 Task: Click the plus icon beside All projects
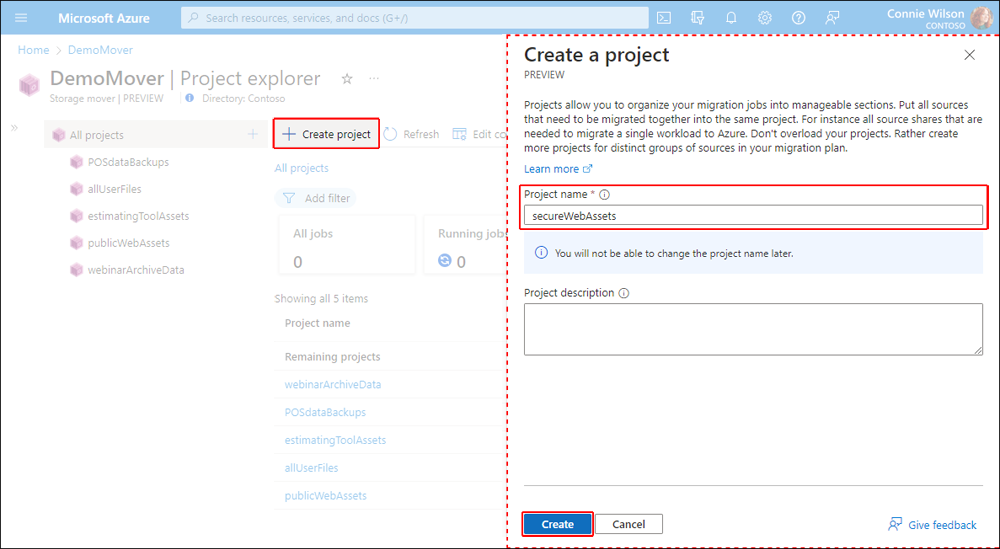pyautogui.click(x=253, y=135)
